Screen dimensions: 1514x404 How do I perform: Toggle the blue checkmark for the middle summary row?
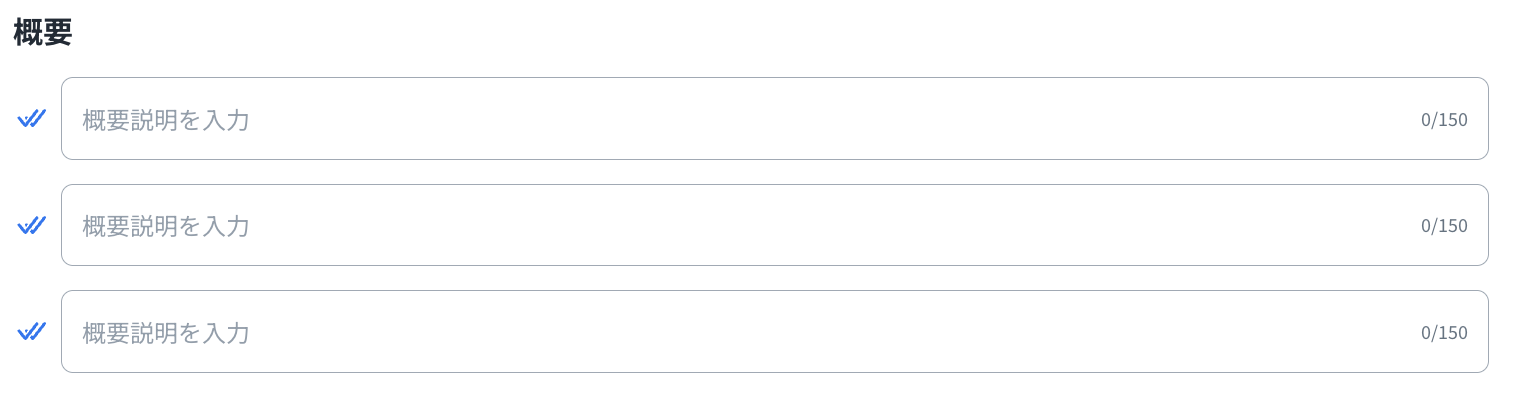point(32,225)
